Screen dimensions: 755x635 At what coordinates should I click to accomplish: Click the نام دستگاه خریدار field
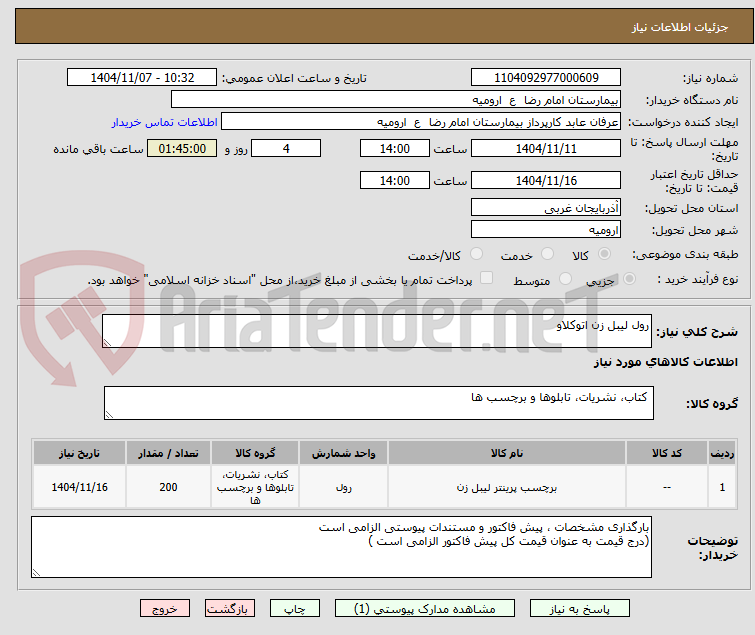[x=396, y=100]
